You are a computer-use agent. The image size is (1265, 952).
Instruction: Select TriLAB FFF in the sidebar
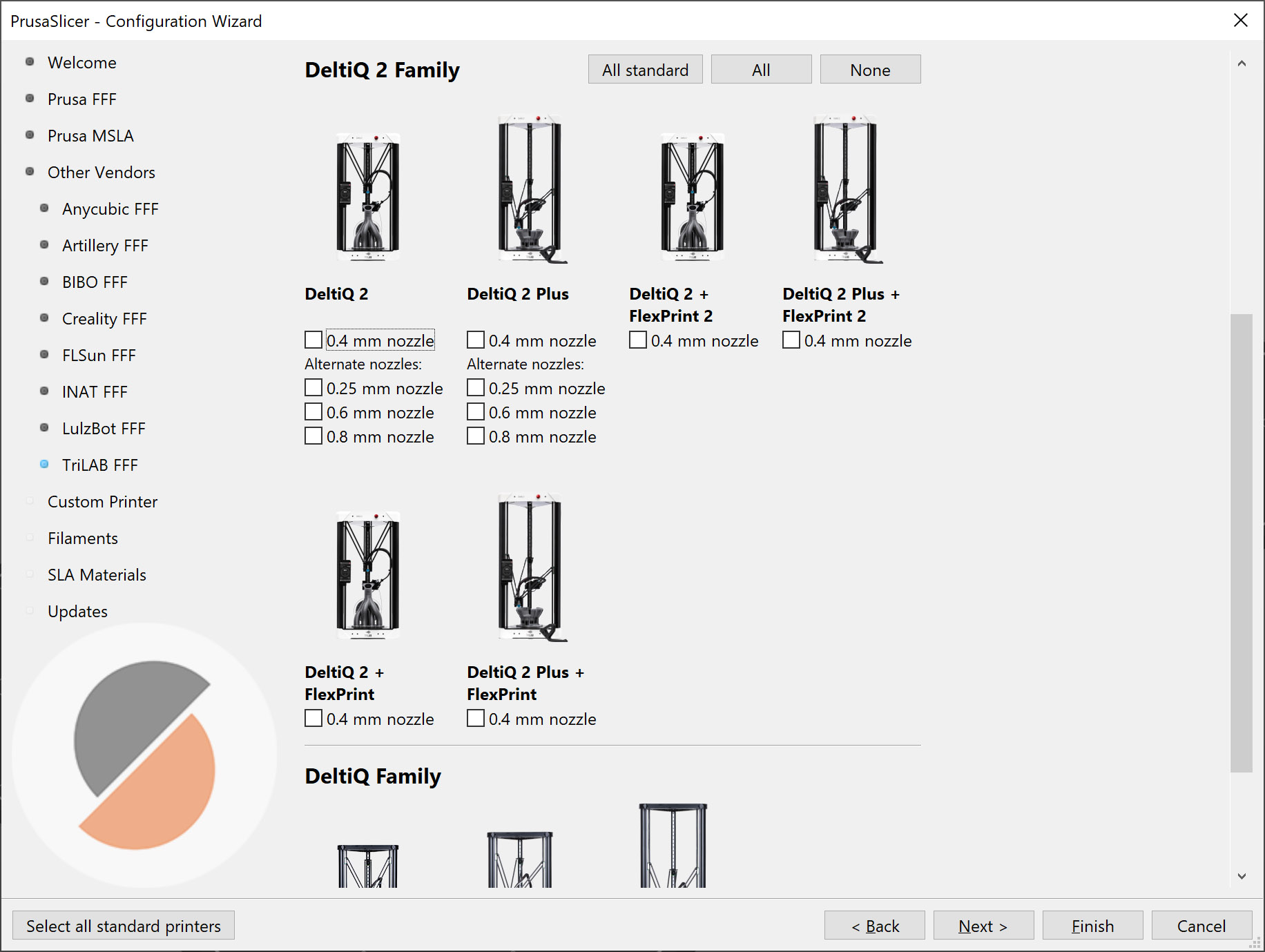coord(100,465)
